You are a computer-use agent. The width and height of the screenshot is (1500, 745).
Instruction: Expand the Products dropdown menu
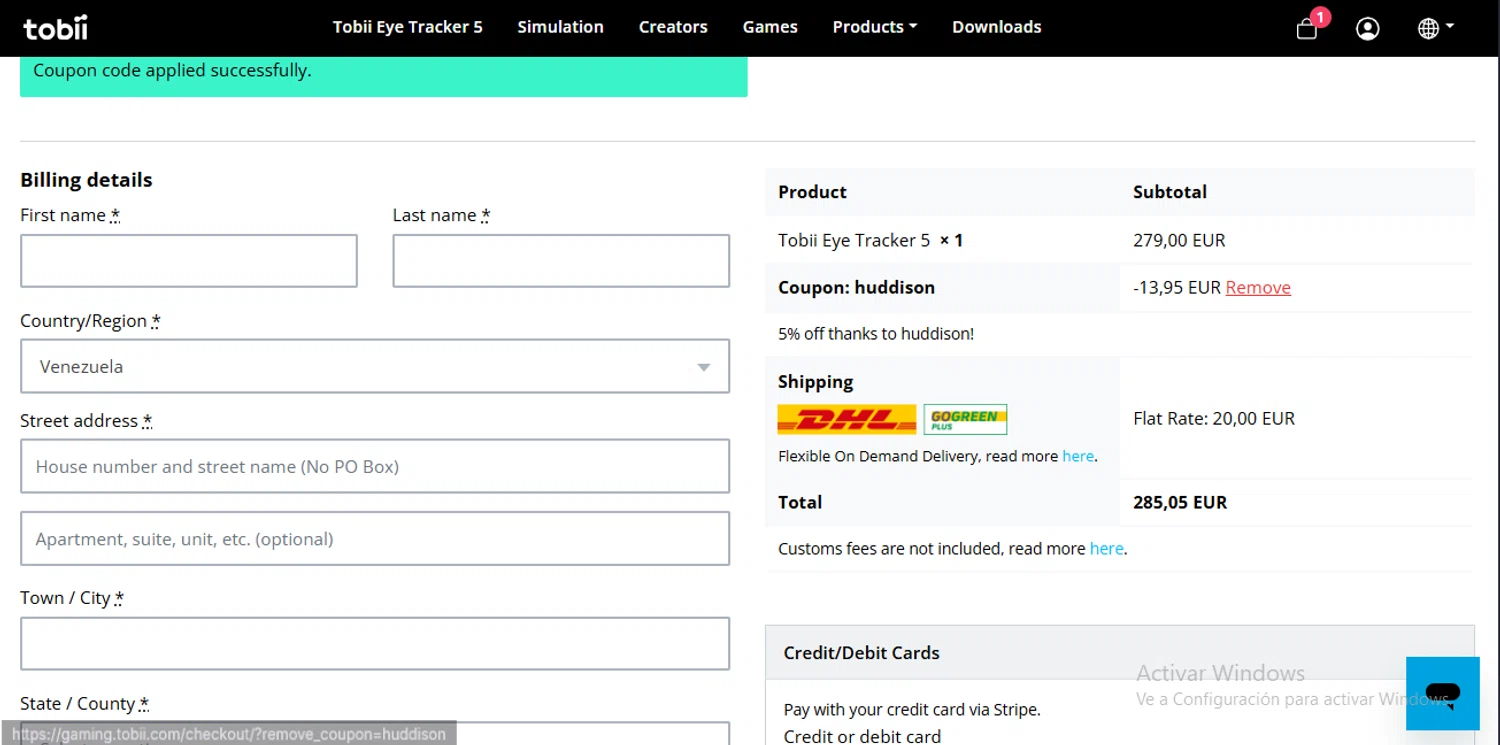pyautogui.click(x=874, y=27)
